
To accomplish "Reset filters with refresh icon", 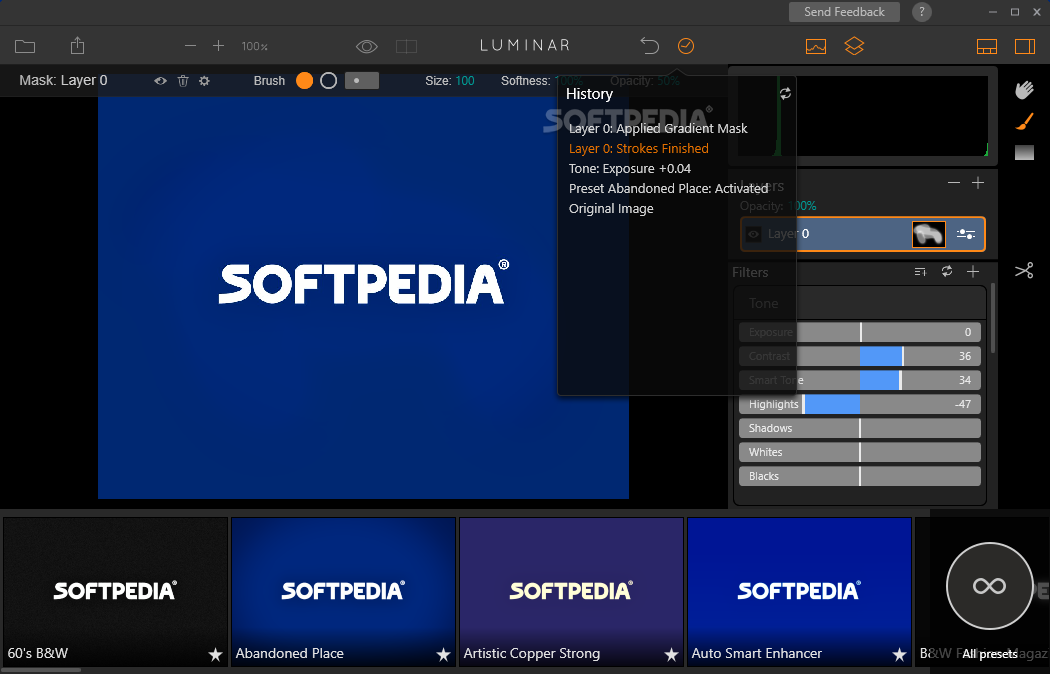I will click(x=946, y=271).
